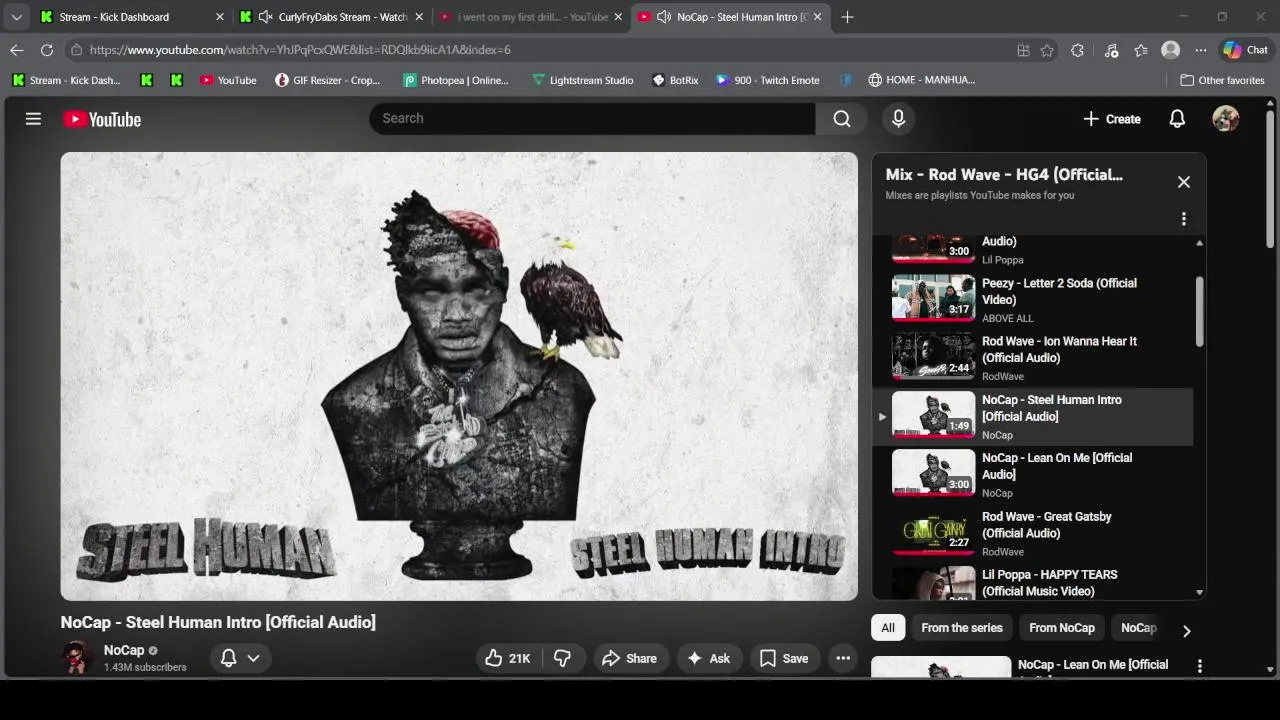Play Peezy - Letter 2 Soda from playlist
This screenshot has height=720, width=1280.
1032,298
